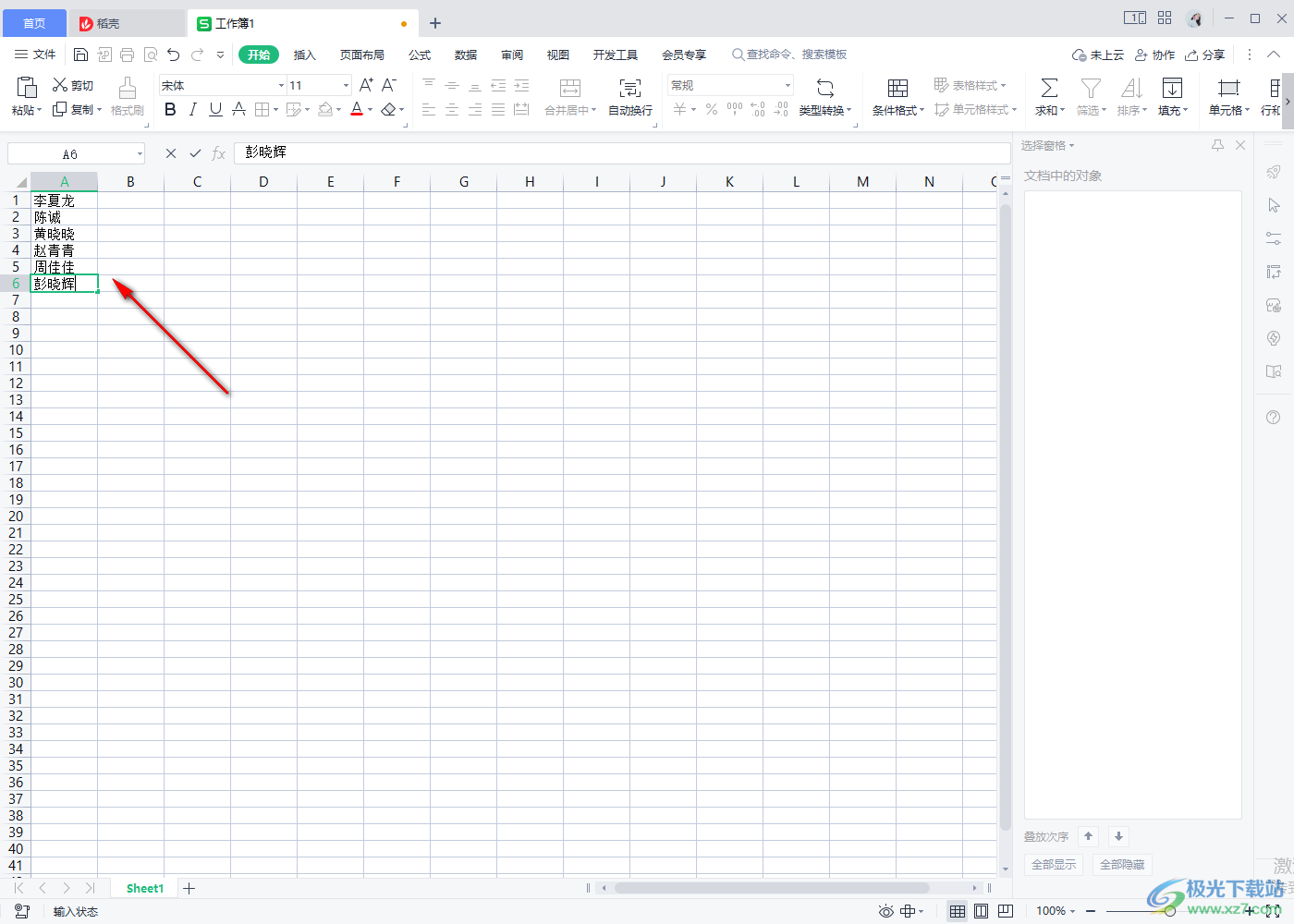This screenshot has height=924, width=1294.
Task: Click the fill color bucket swatch
Action: click(325, 110)
